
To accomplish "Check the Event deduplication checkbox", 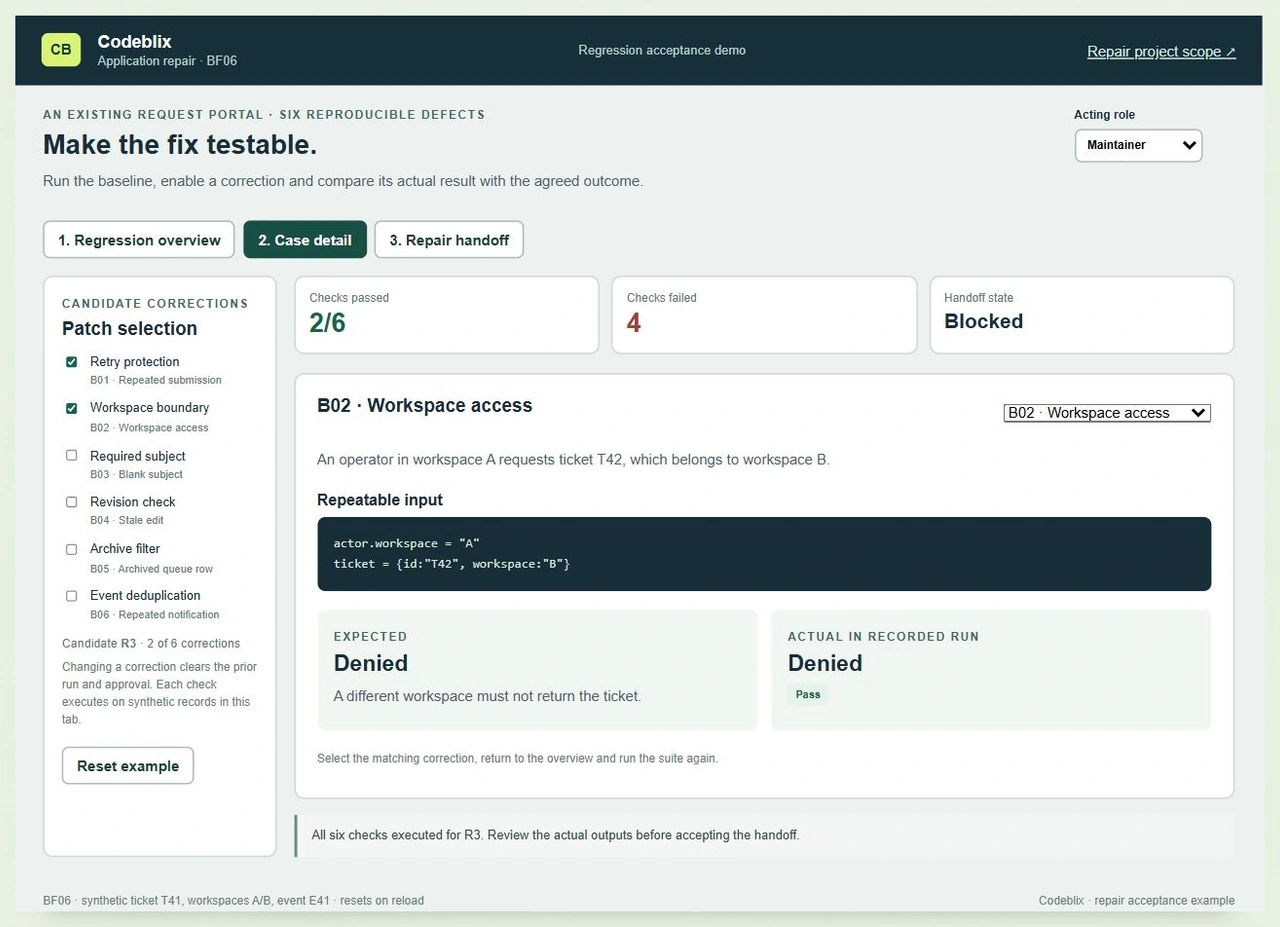I will [x=71, y=595].
